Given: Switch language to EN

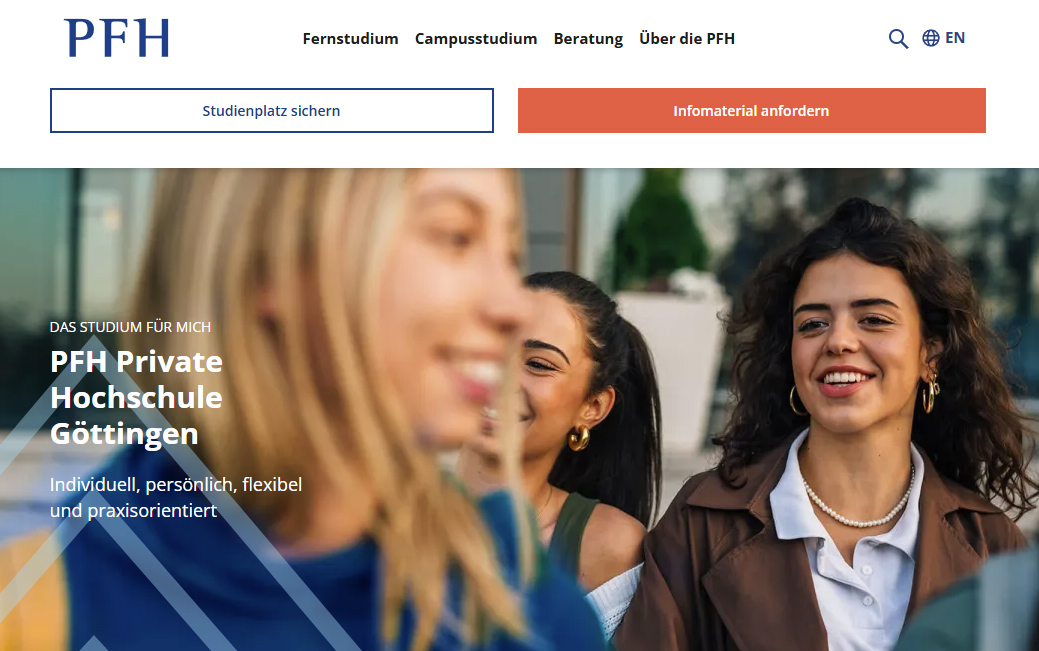Looking at the screenshot, I should click(x=955, y=38).
